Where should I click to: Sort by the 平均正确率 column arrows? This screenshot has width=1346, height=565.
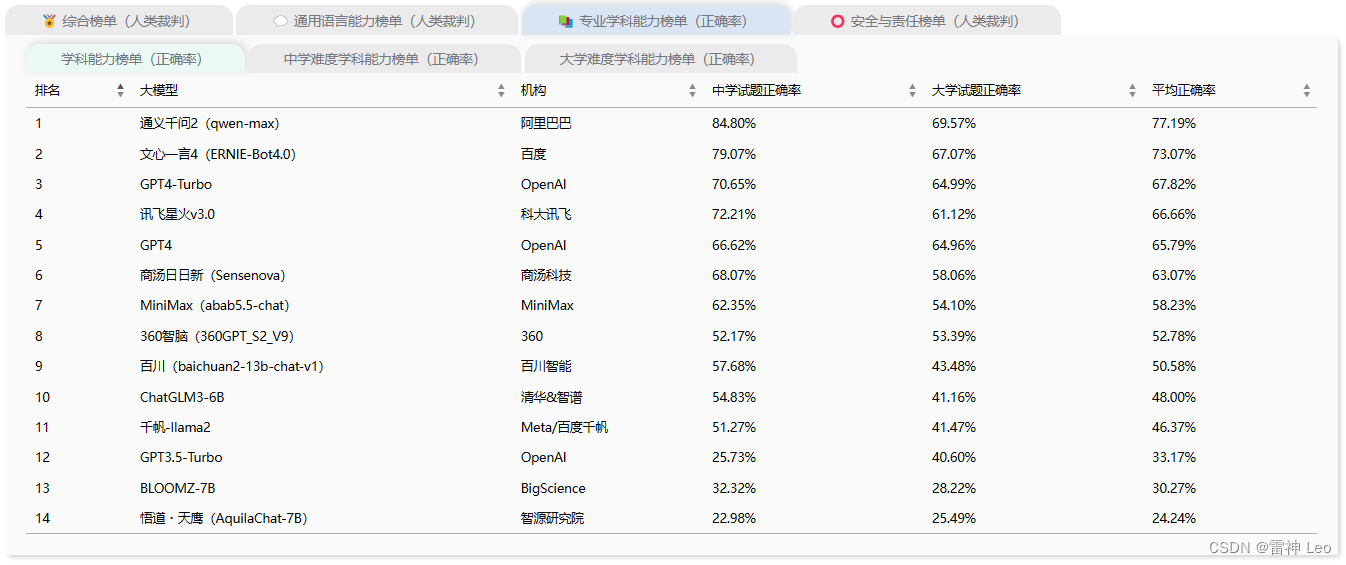point(1306,91)
